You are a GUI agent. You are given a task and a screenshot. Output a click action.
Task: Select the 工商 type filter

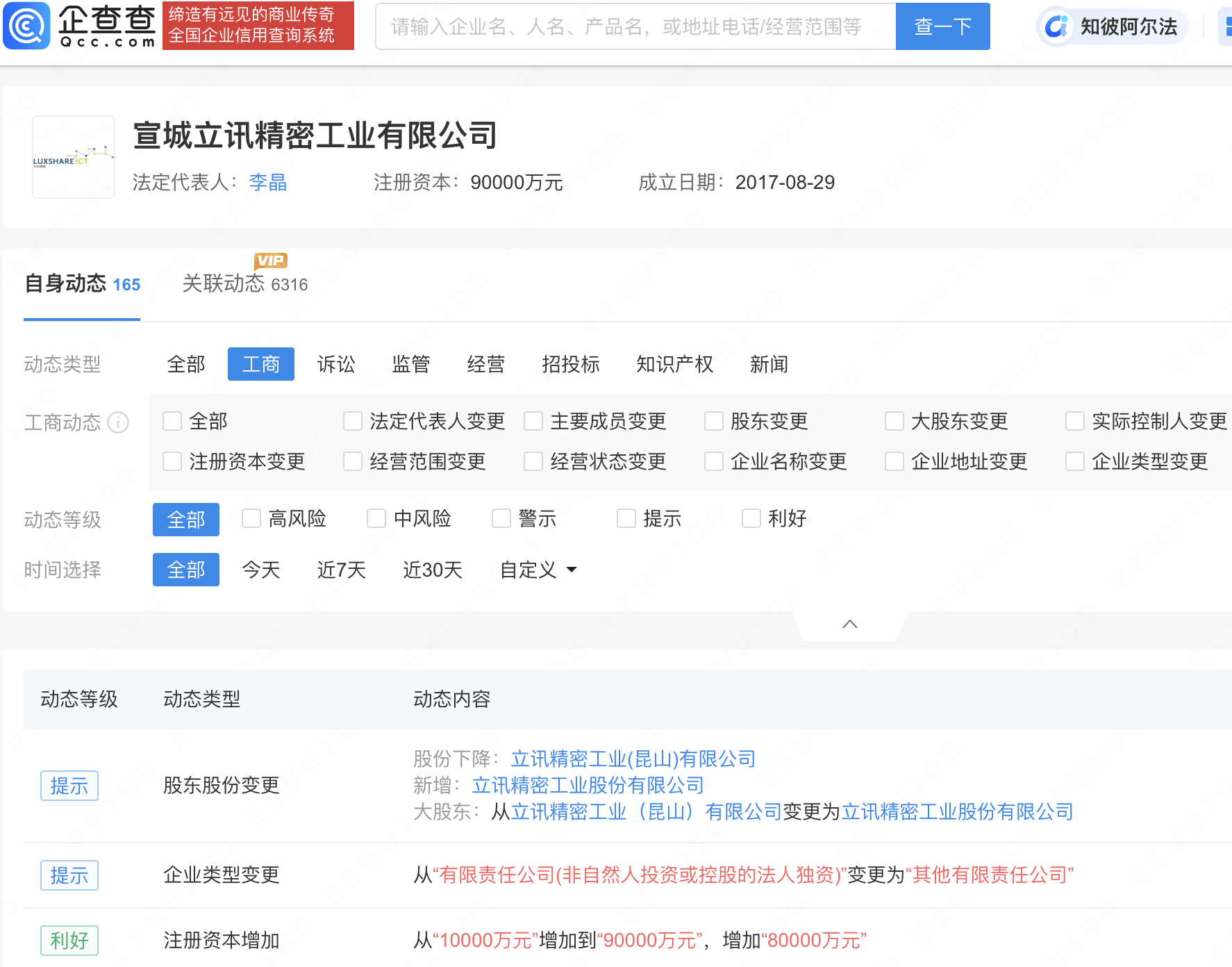[261, 364]
